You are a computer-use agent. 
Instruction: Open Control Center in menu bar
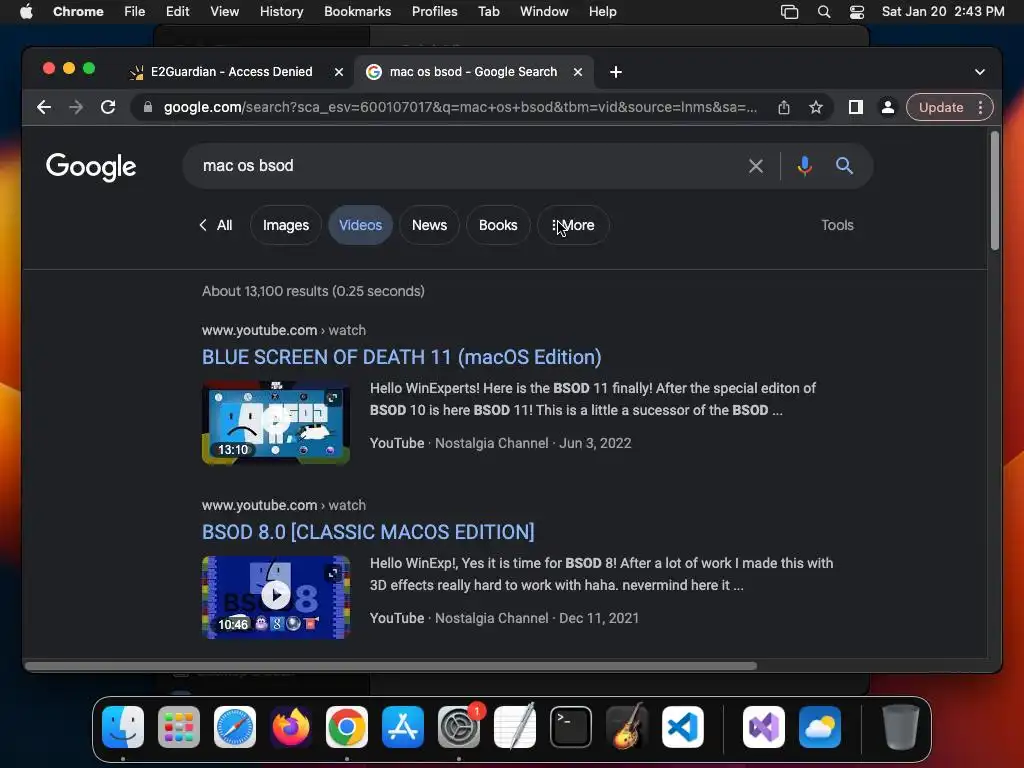857,12
